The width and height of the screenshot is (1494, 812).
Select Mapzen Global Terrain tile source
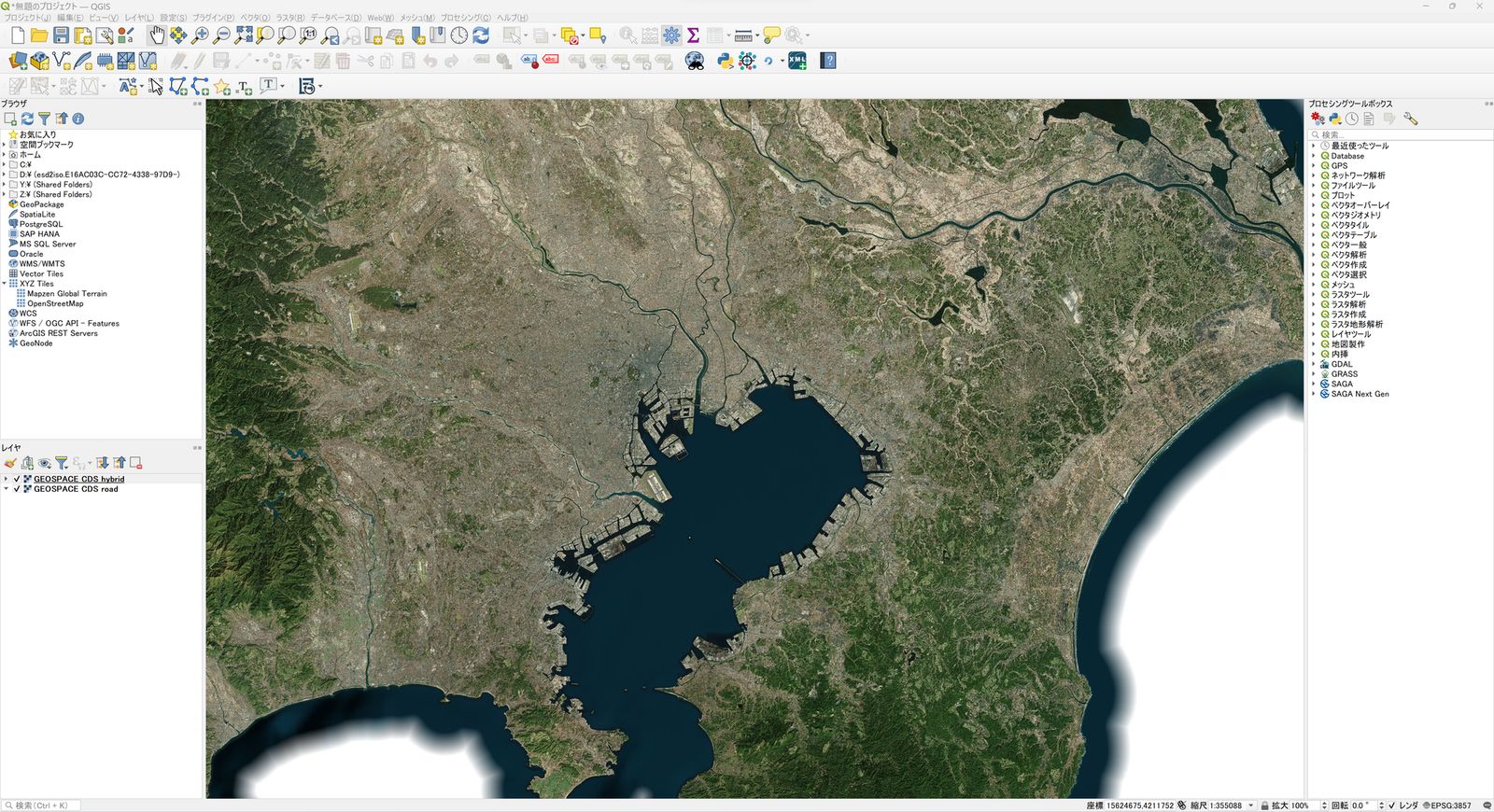coord(67,294)
